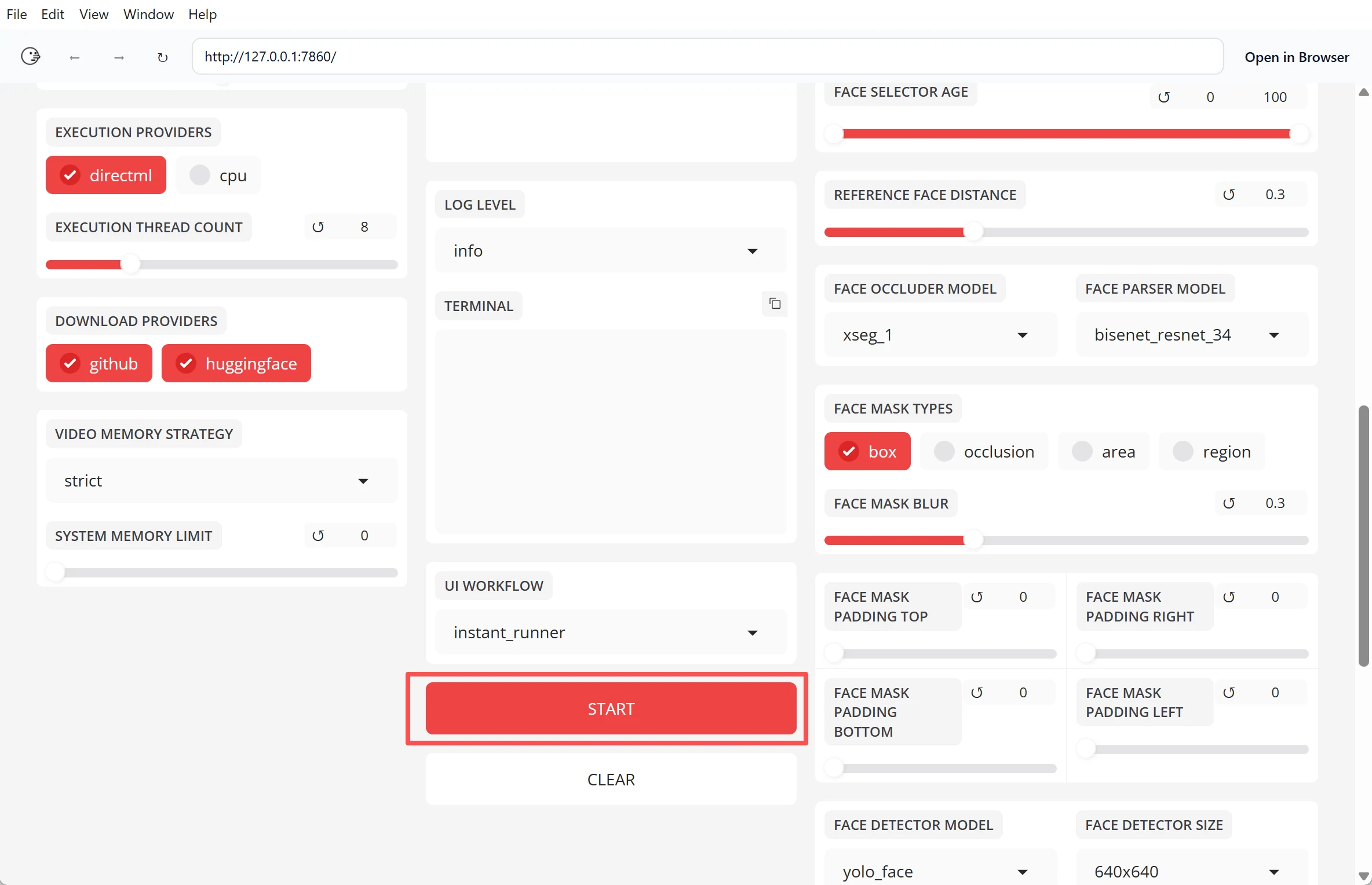Uncheck the box face mask type

tap(867, 451)
